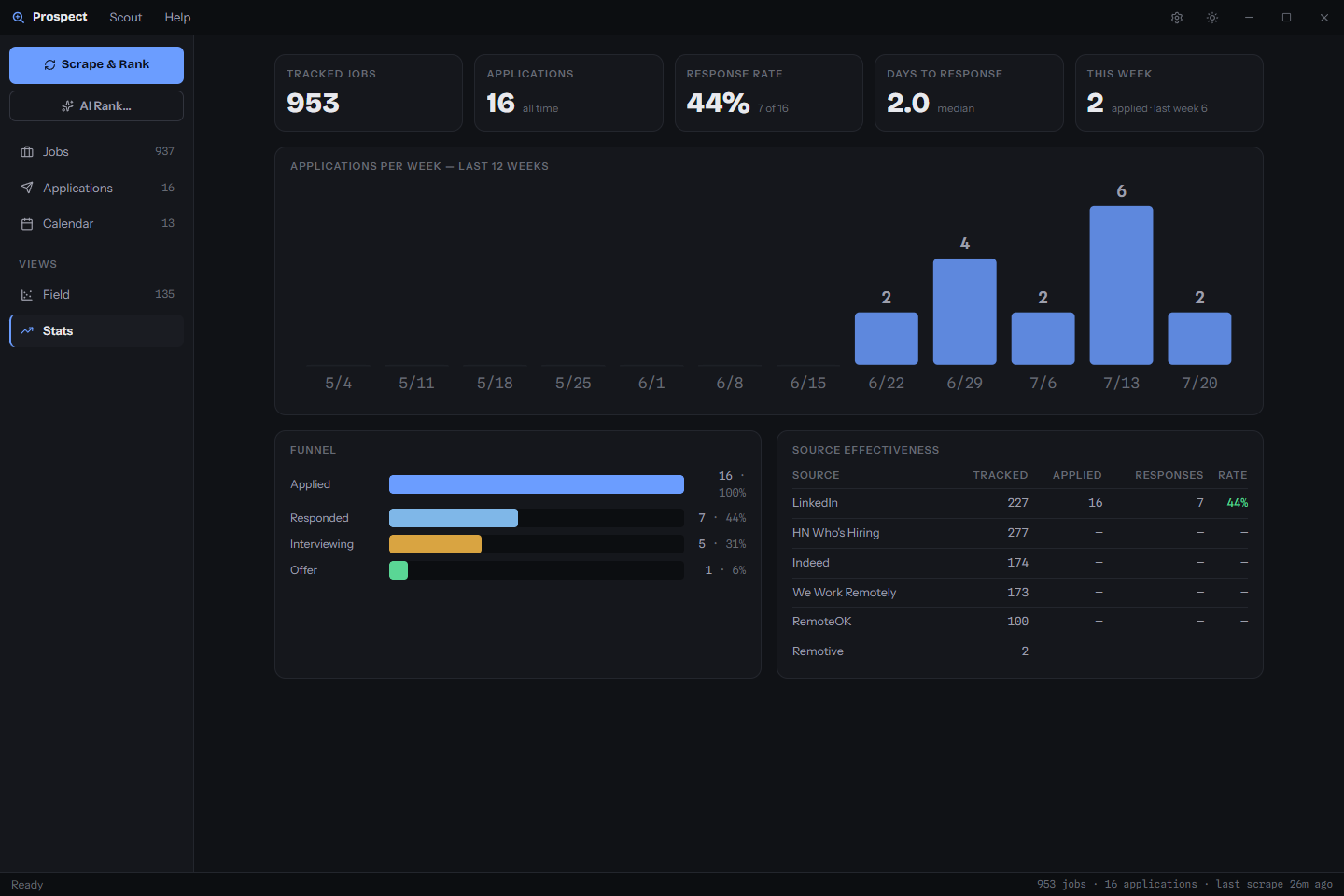Click the 937 jobs count badge
The height and width of the screenshot is (896, 1344).
165,151
